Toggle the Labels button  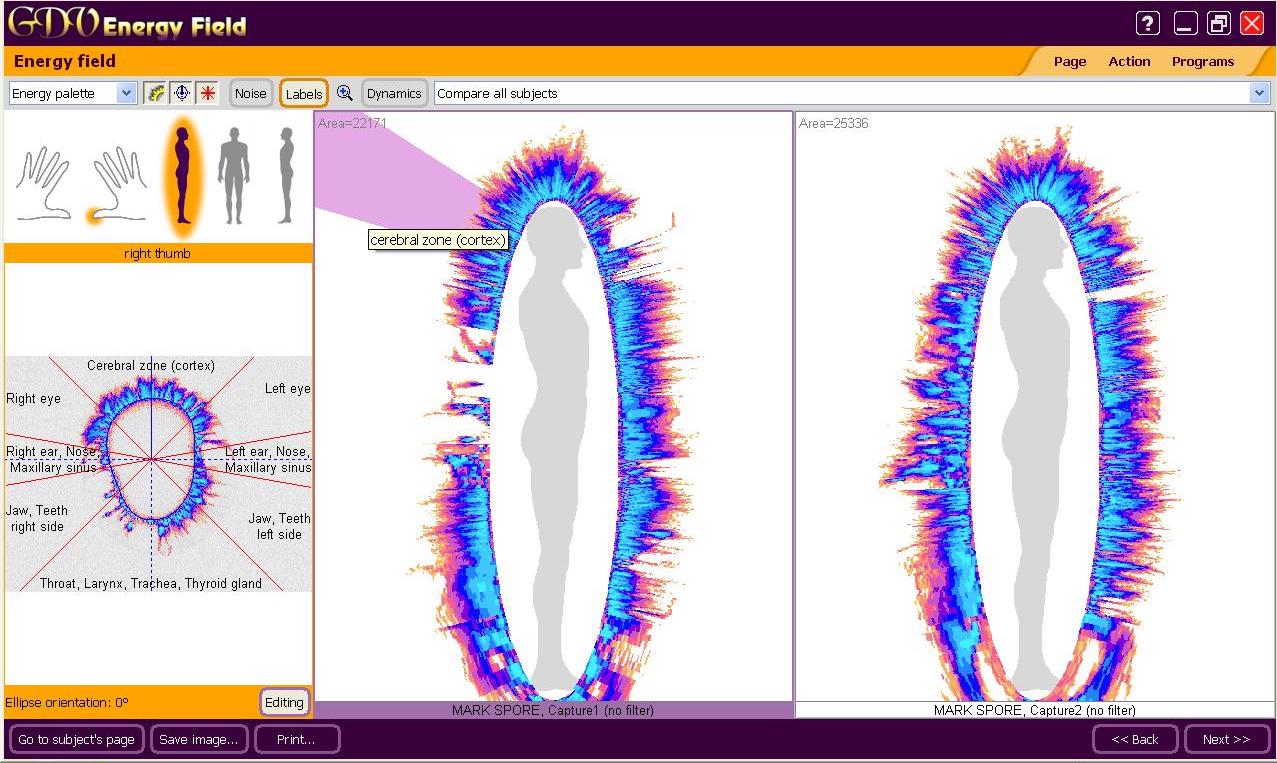coord(304,93)
